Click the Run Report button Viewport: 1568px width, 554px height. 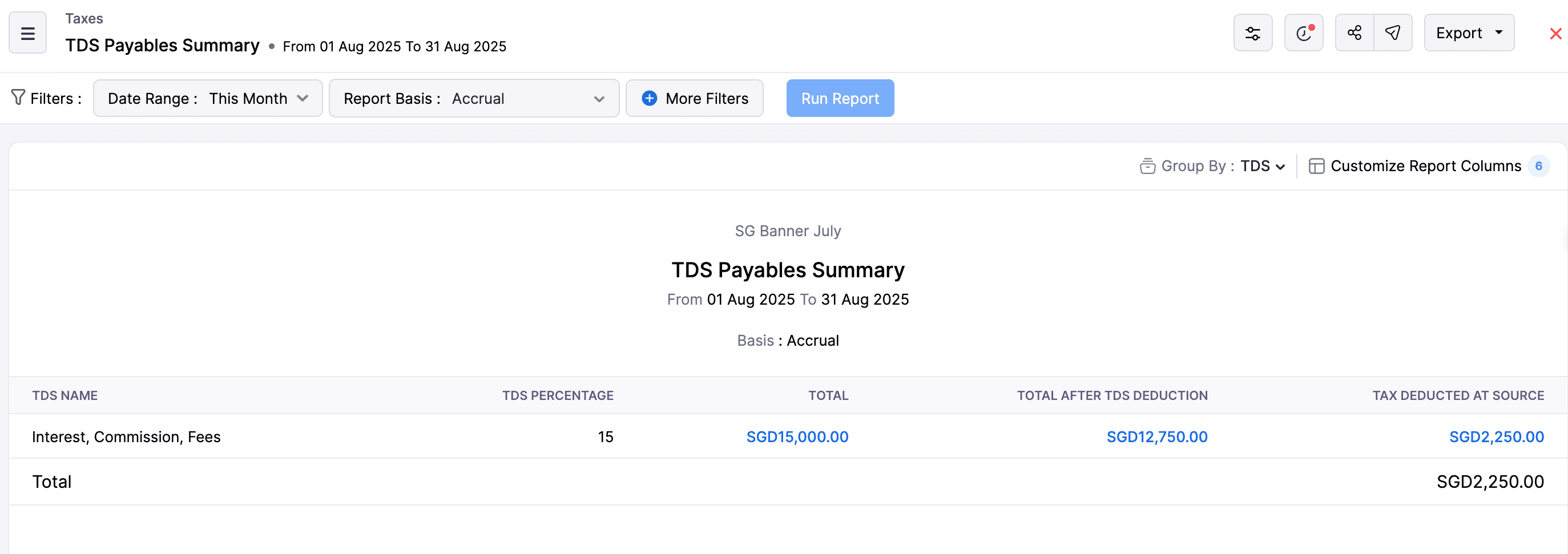[x=840, y=98]
